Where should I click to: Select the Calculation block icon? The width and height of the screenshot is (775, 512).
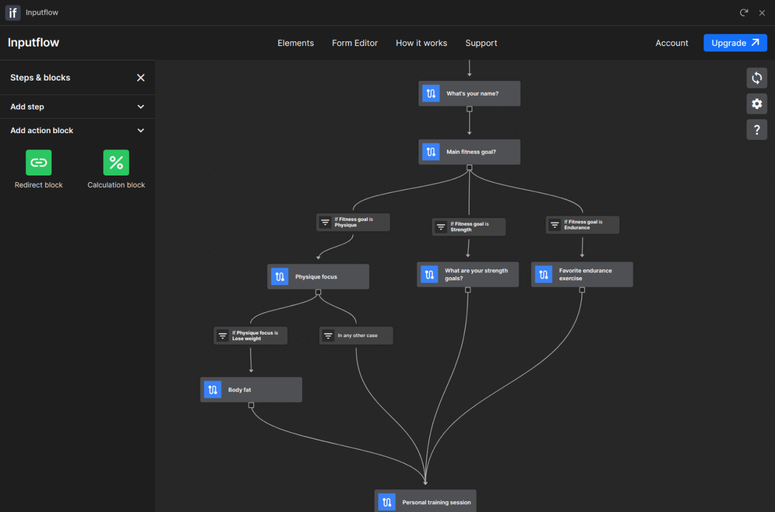click(116, 163)
